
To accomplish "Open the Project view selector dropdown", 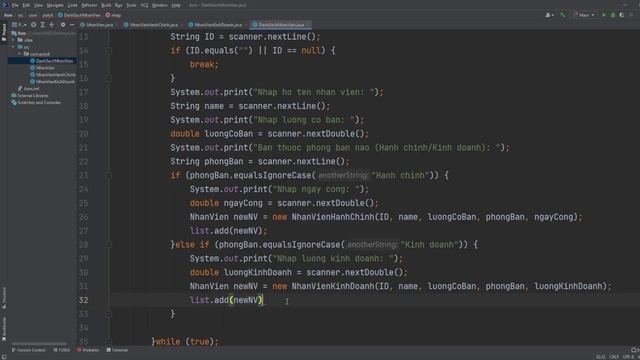I will (19, 25).
